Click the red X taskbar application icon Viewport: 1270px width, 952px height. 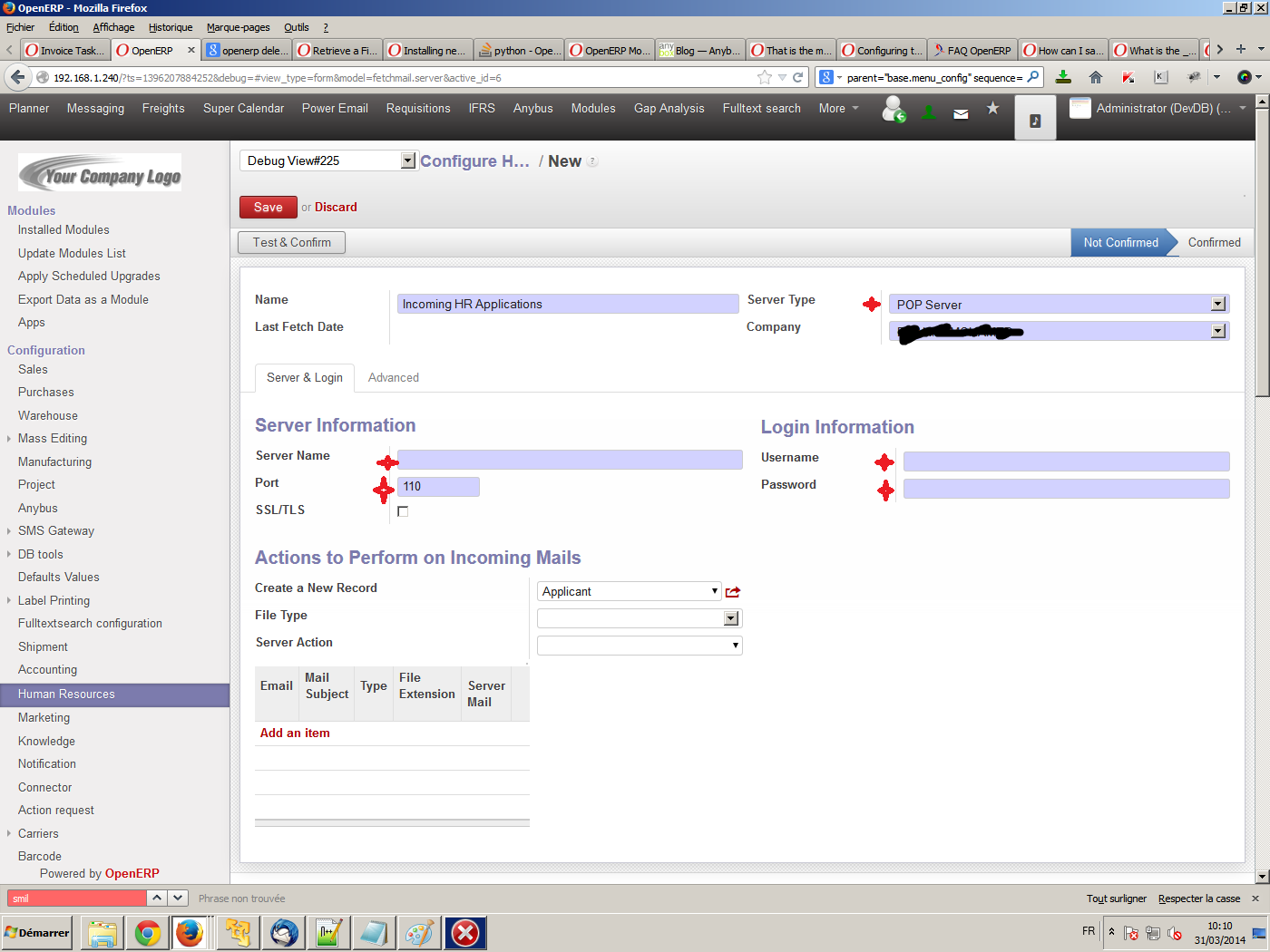pyautogui.click(x=465, y=932)
